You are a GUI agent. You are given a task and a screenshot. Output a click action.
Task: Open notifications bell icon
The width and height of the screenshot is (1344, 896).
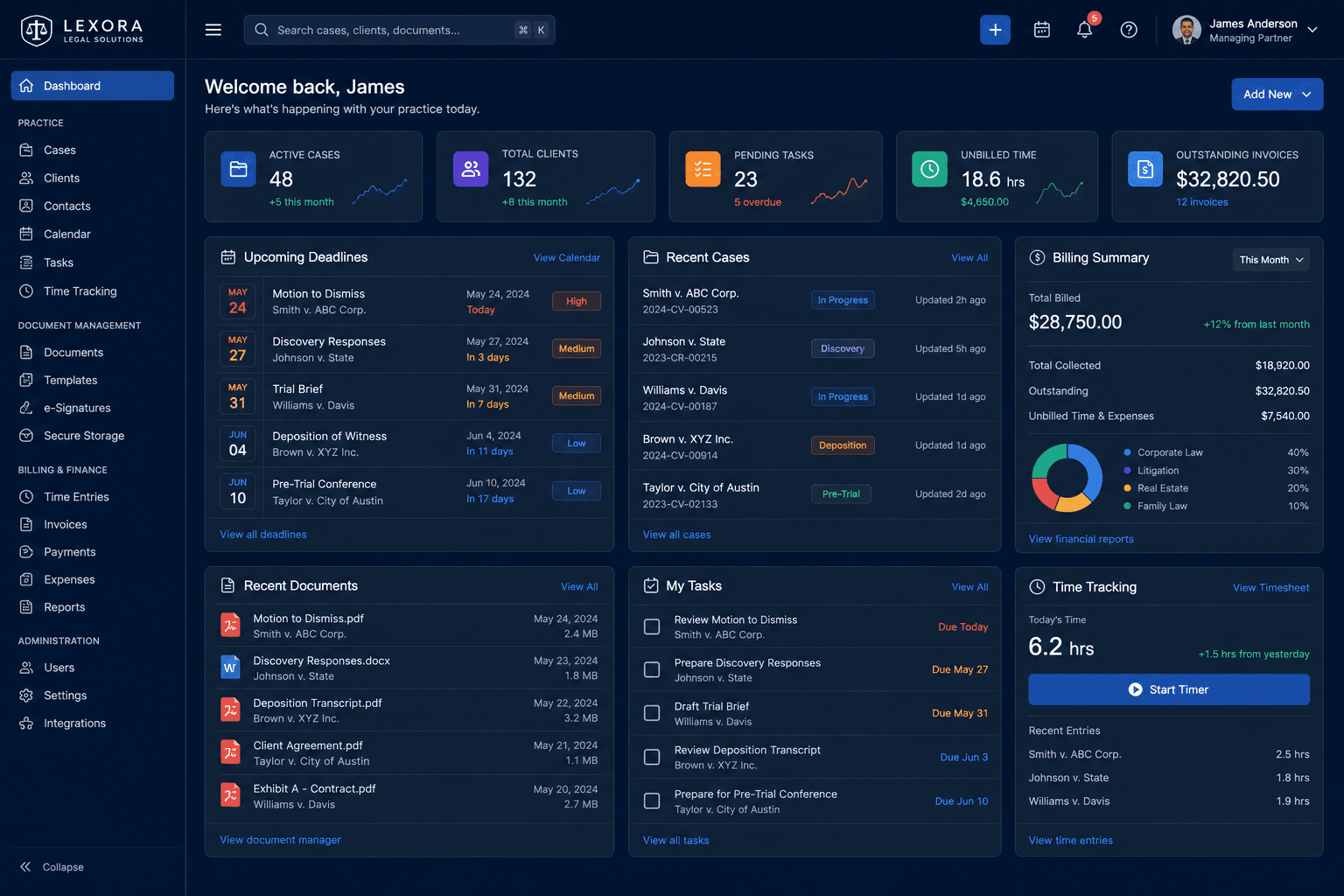click(1084, 30)
